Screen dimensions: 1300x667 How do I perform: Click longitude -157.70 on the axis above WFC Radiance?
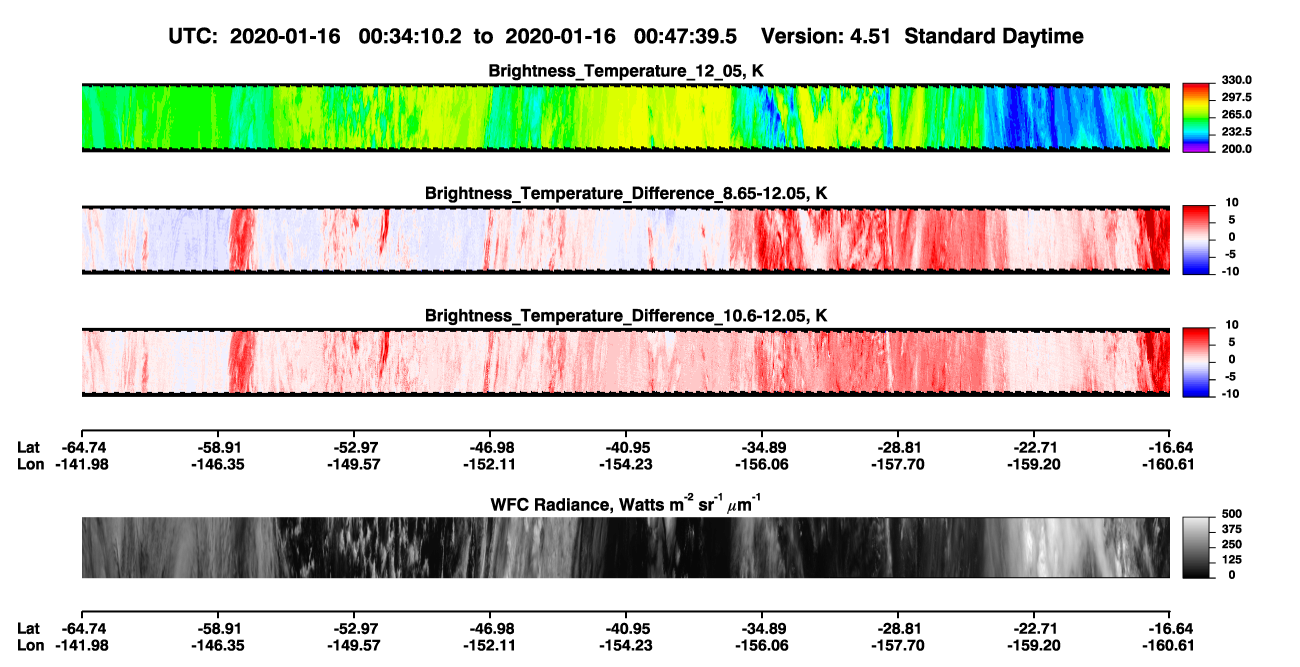click(898, 464)
